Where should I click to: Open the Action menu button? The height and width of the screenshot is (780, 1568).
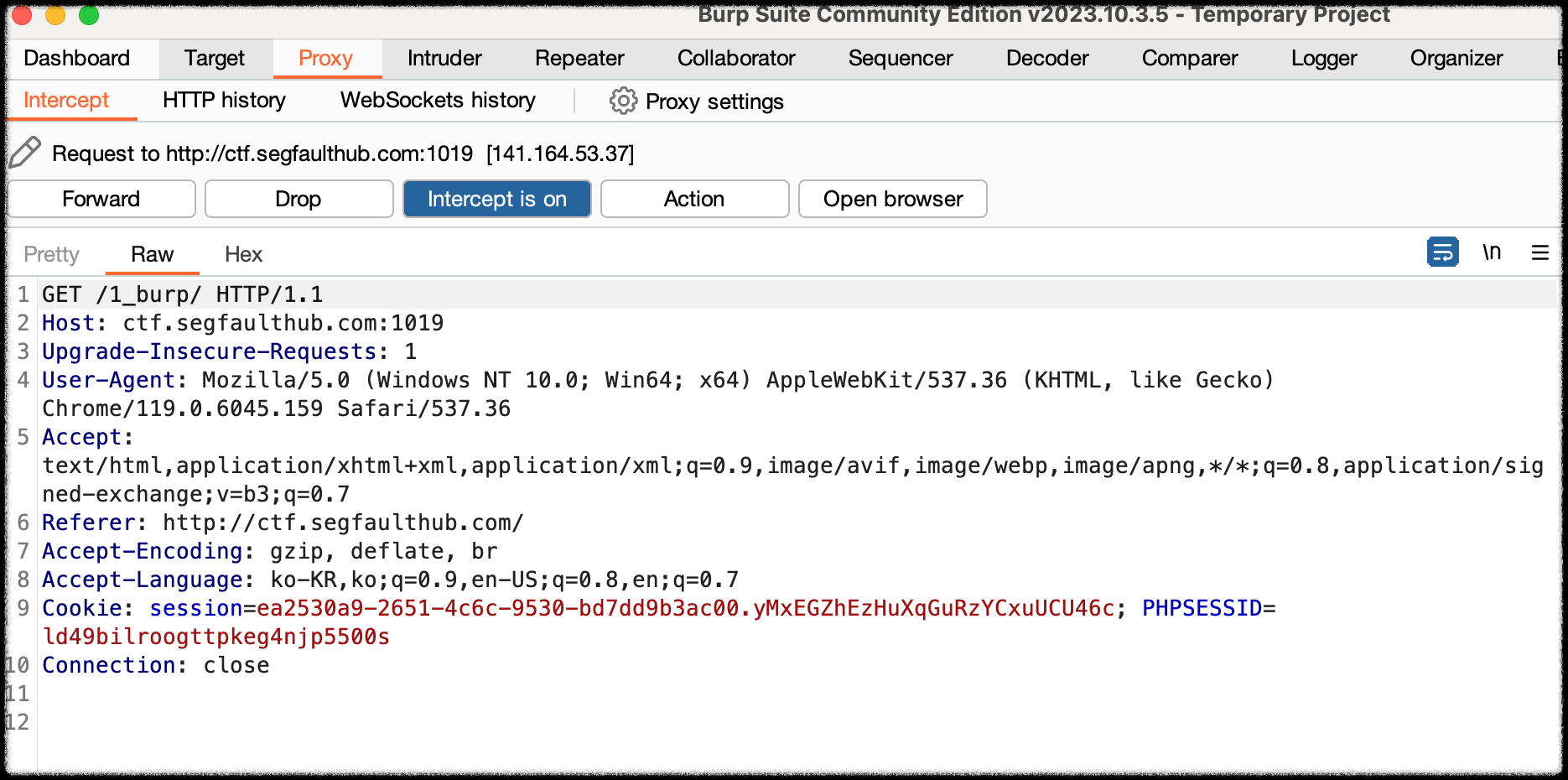click(x=694, y=199)
